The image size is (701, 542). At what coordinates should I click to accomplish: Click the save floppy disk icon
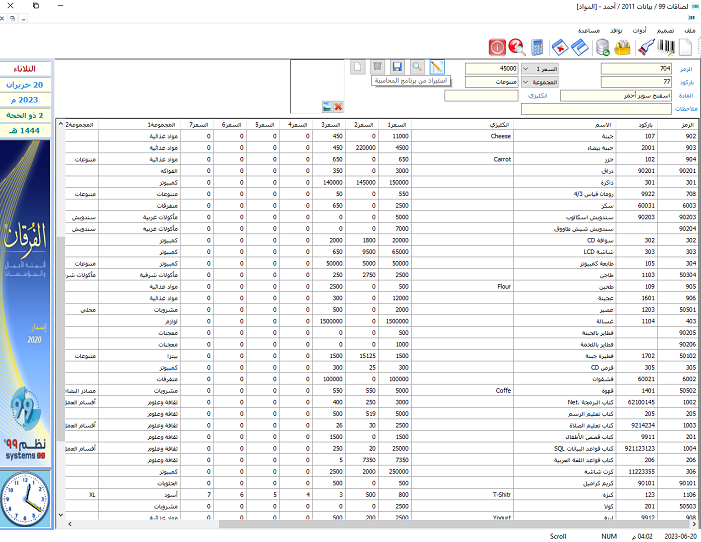(397, 66)
